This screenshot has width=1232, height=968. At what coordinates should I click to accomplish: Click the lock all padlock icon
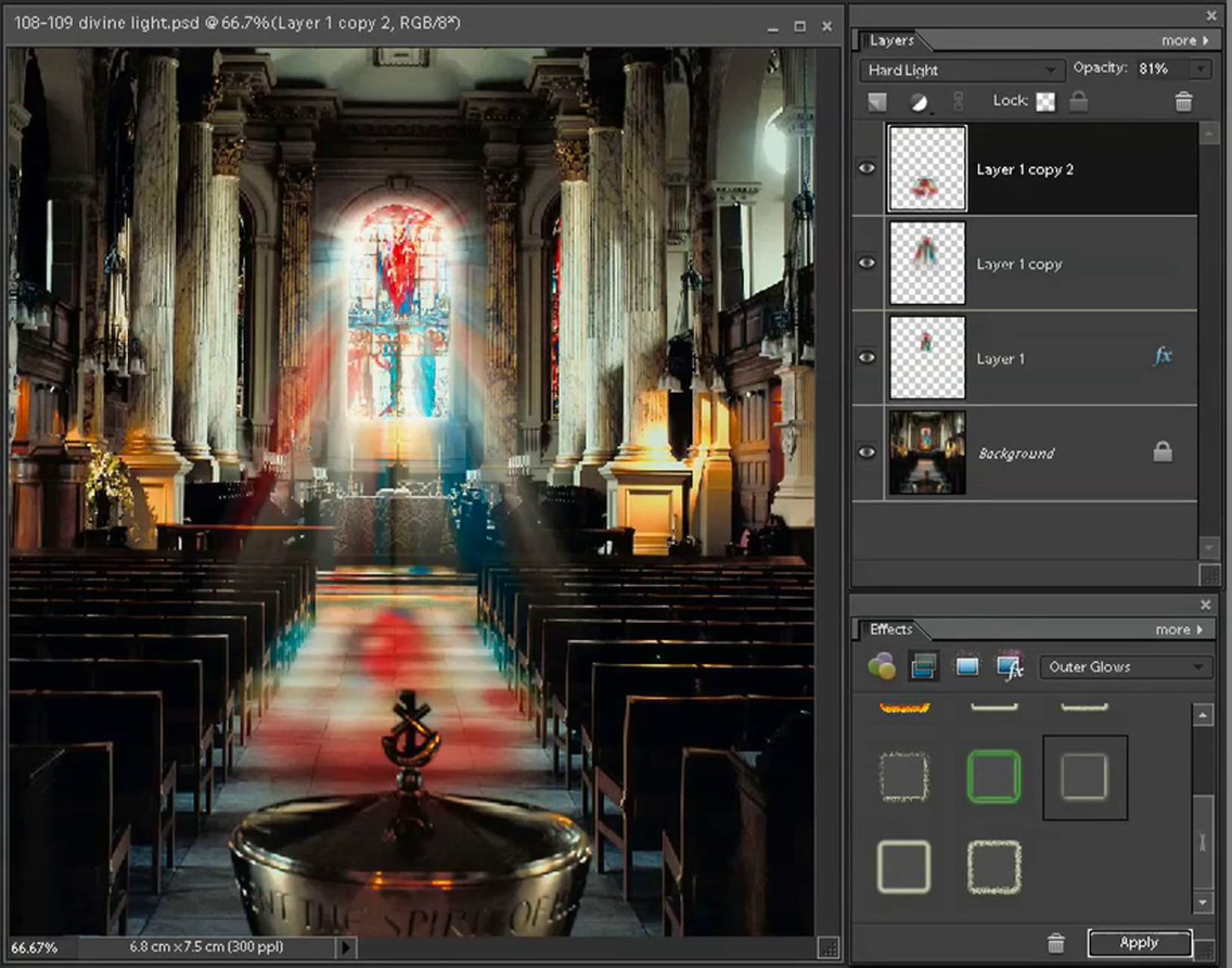pos(1079,102)
